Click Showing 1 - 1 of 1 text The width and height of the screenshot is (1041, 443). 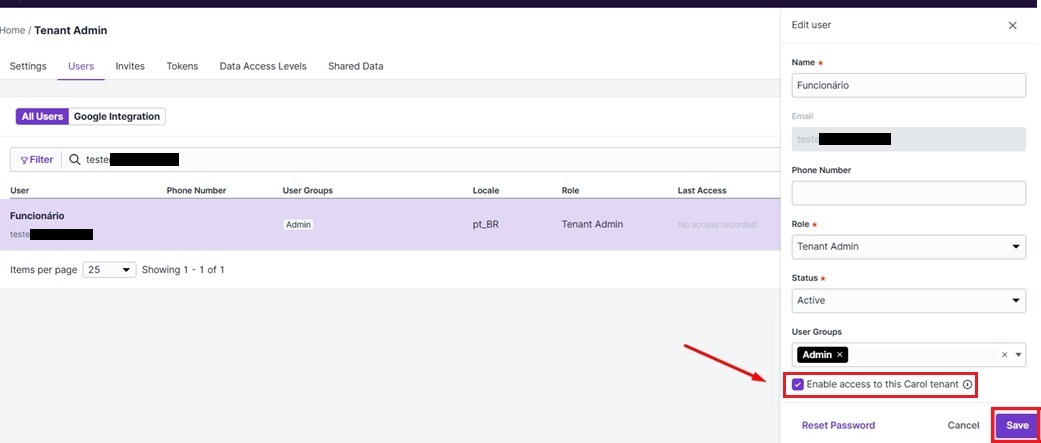(x=183, y=270)
